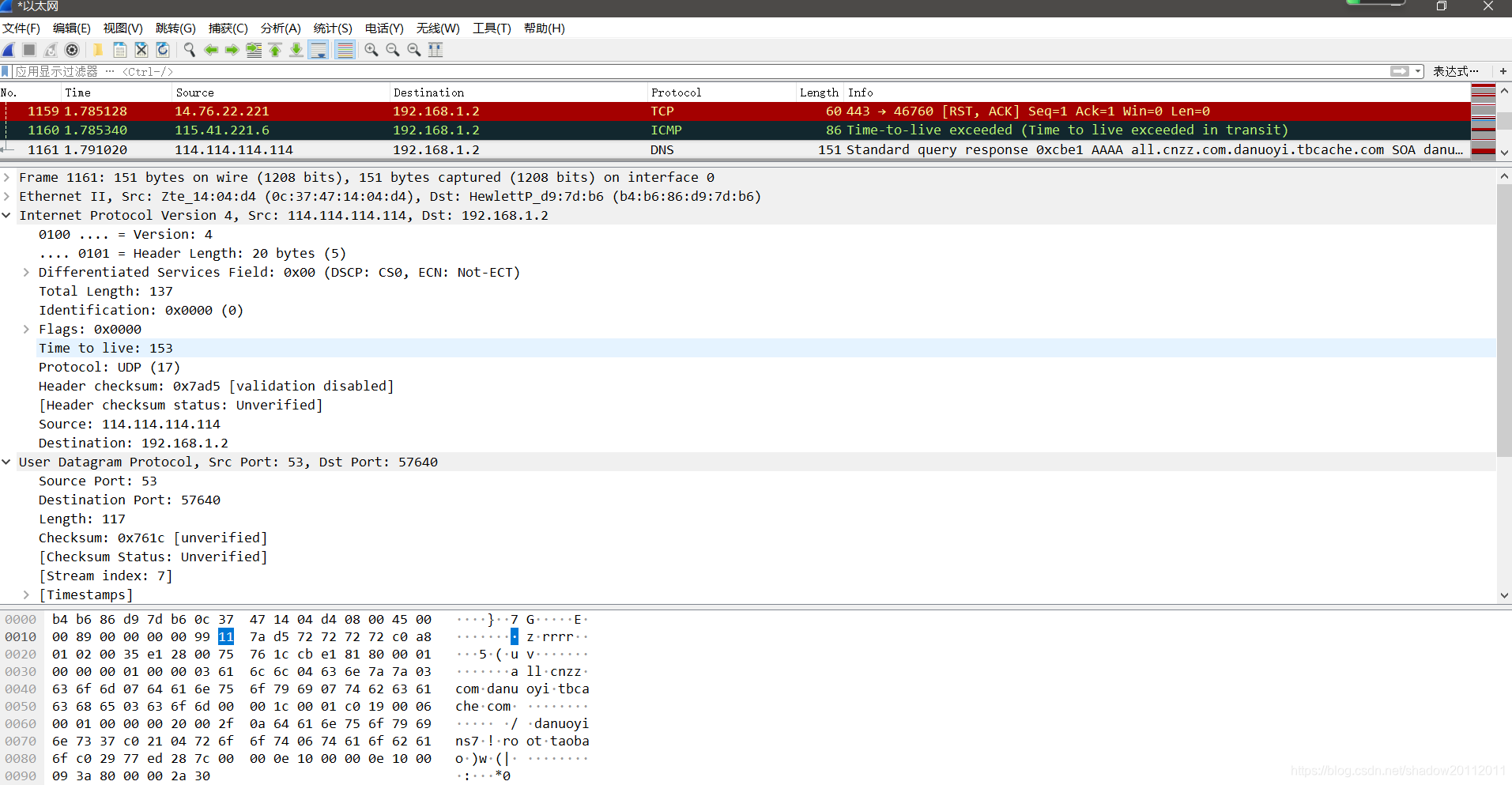Image resolution: width=1512 pixels, height=785 pixels.
Task: Expand the Flags: 0x0000 node
Action: coord(26,329)
